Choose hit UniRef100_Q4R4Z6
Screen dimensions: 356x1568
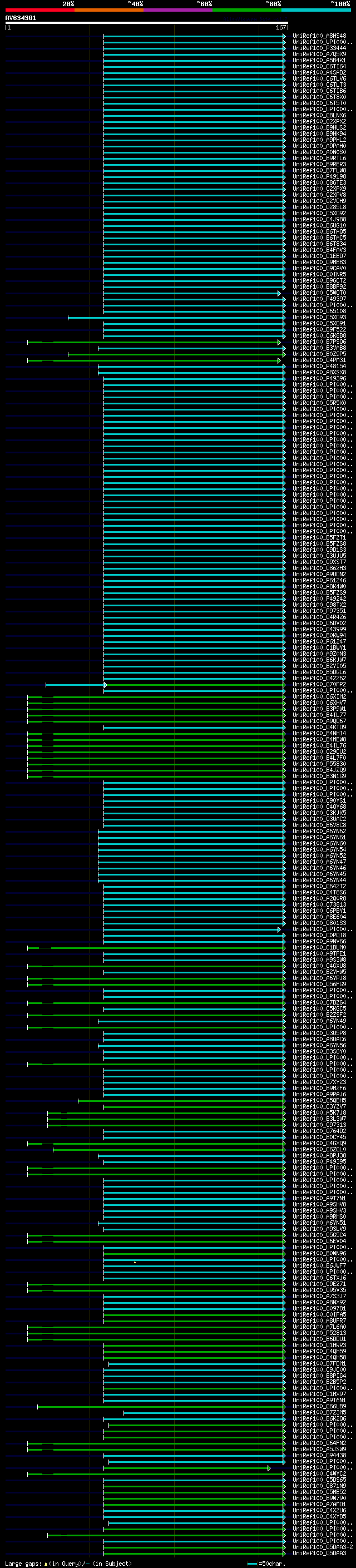click(319, 617)
